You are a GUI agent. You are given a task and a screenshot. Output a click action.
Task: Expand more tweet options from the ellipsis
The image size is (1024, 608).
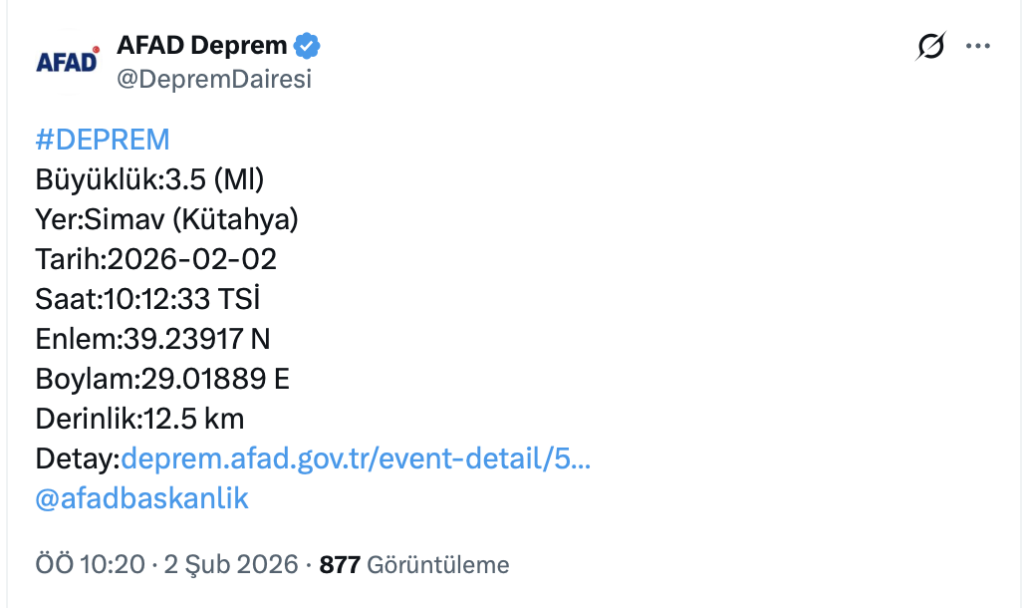pyautogui.click(x=977, y=45)
